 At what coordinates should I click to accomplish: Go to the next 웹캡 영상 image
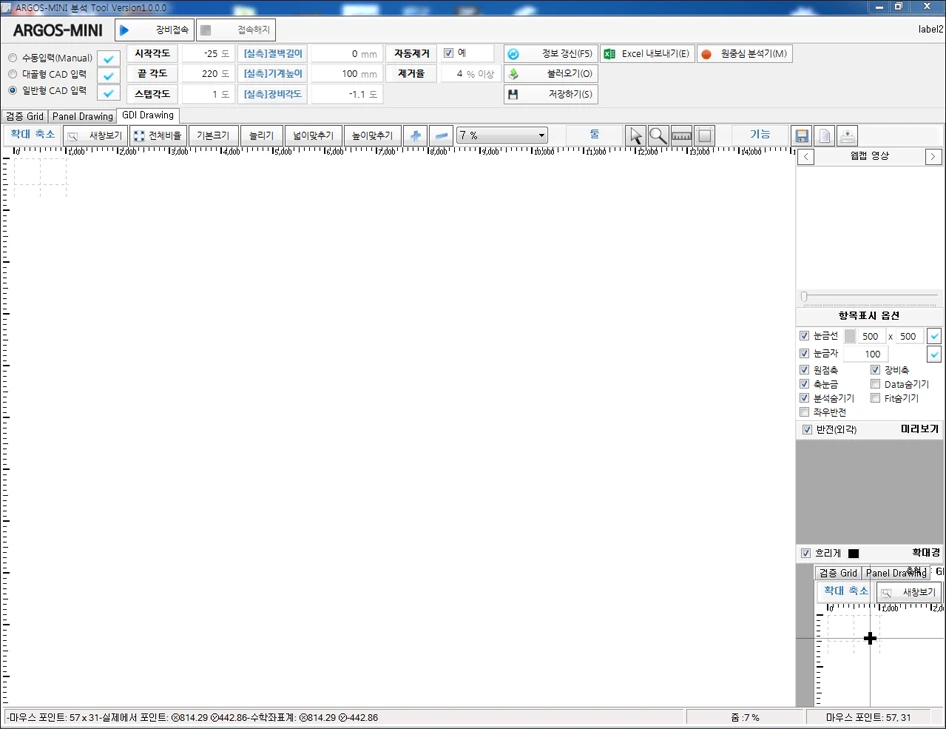(933, 157)
